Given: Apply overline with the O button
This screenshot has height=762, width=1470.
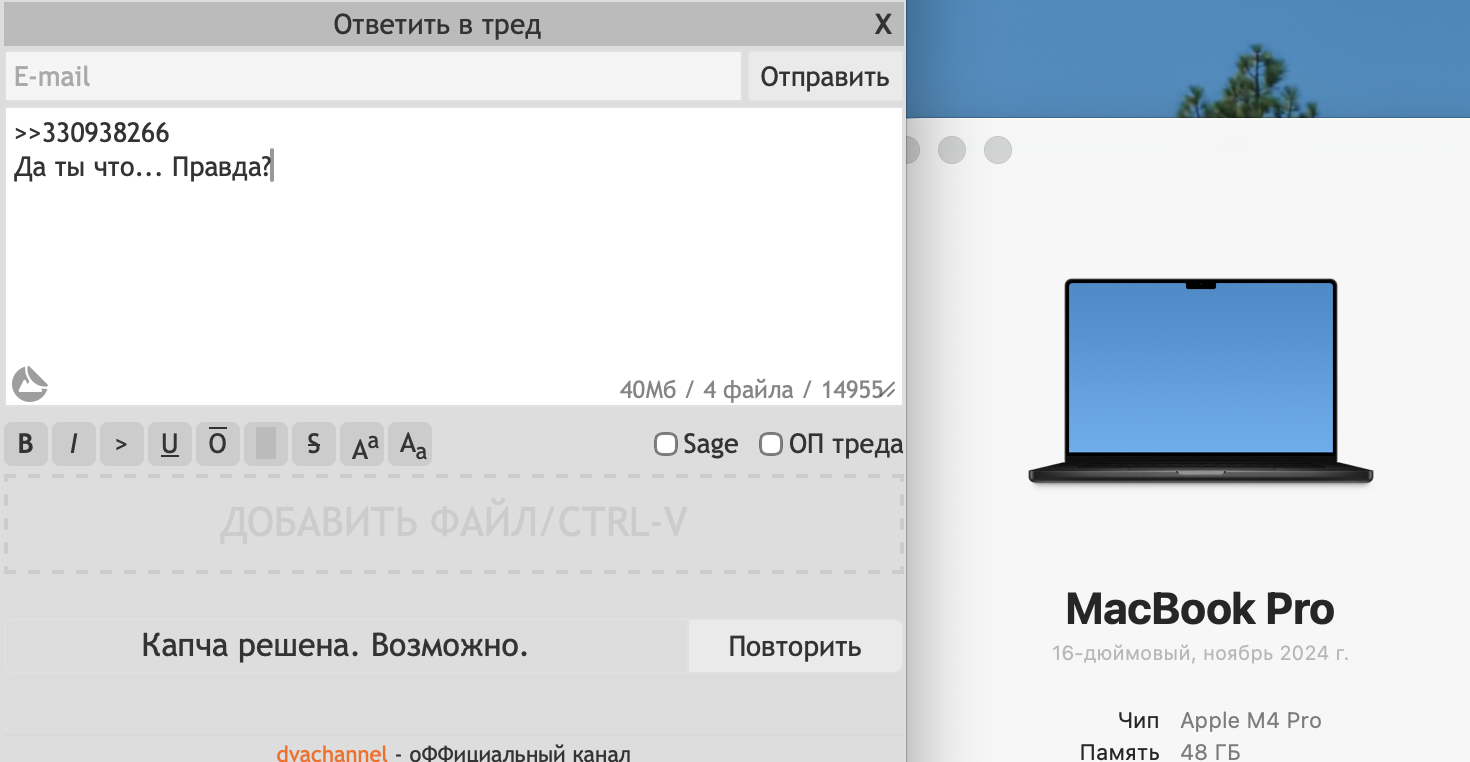Looking at the screenshot, I should tap(218, 444).
